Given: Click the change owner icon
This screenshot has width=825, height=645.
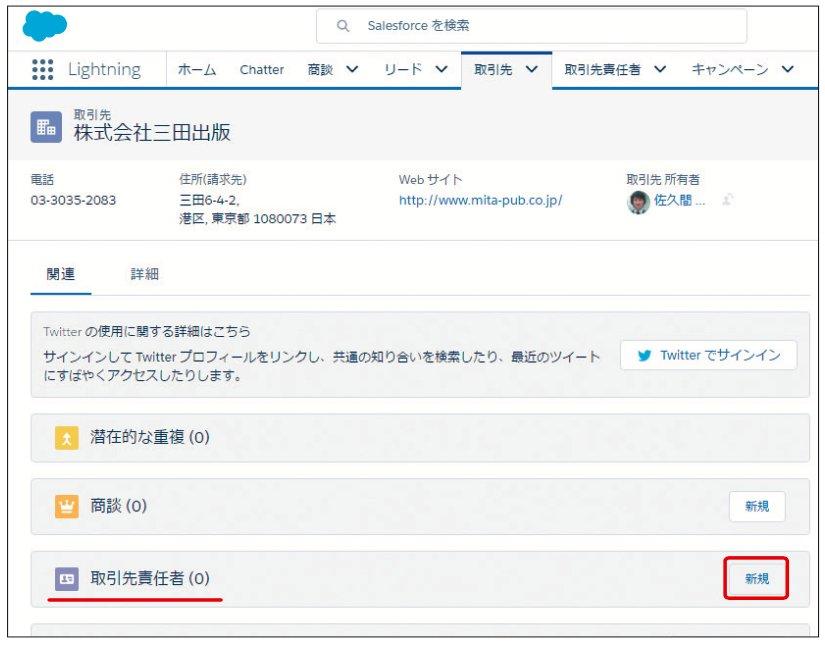Looking at the screenshot, I should point(728,199).
